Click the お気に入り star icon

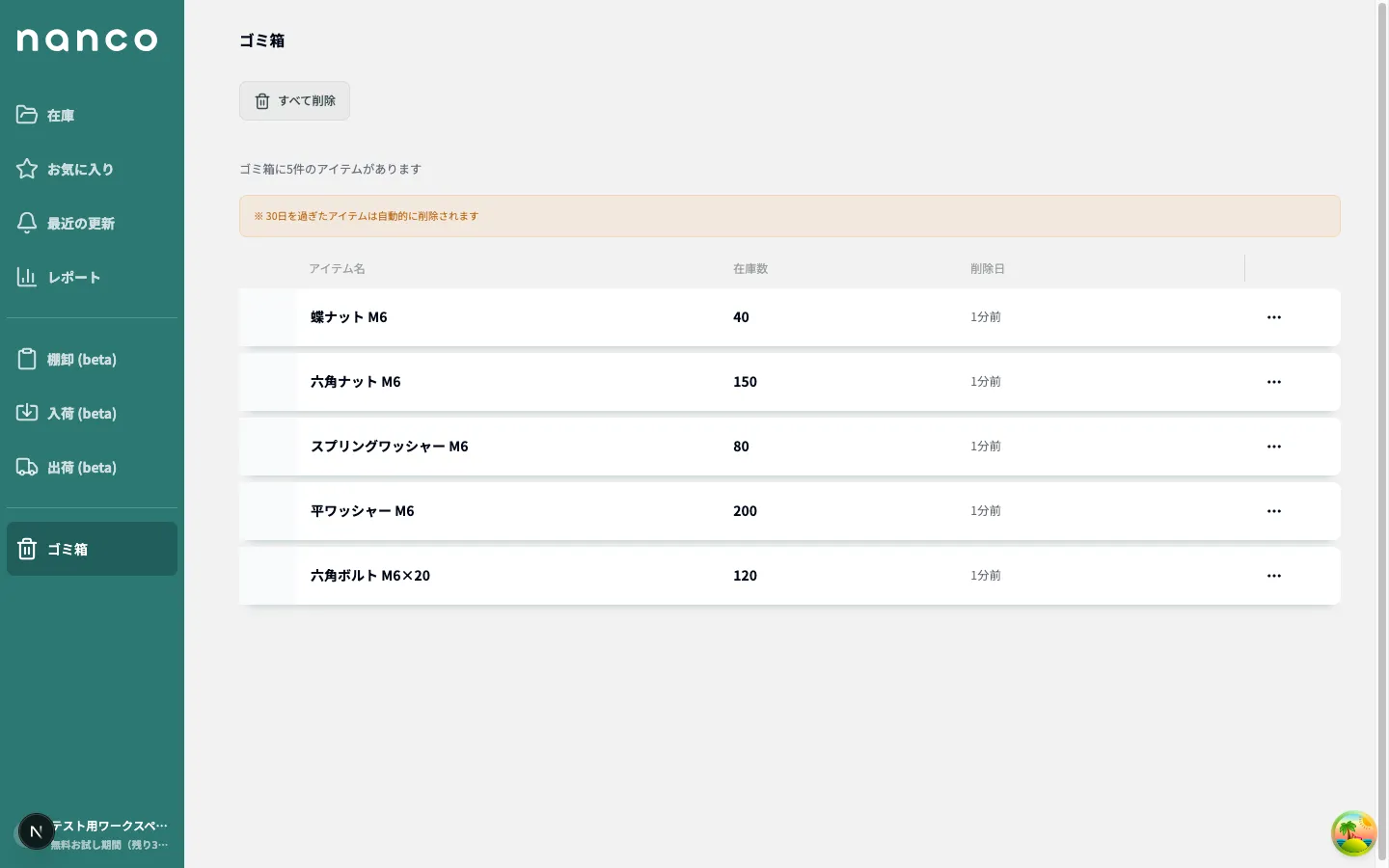pos(27,169)
